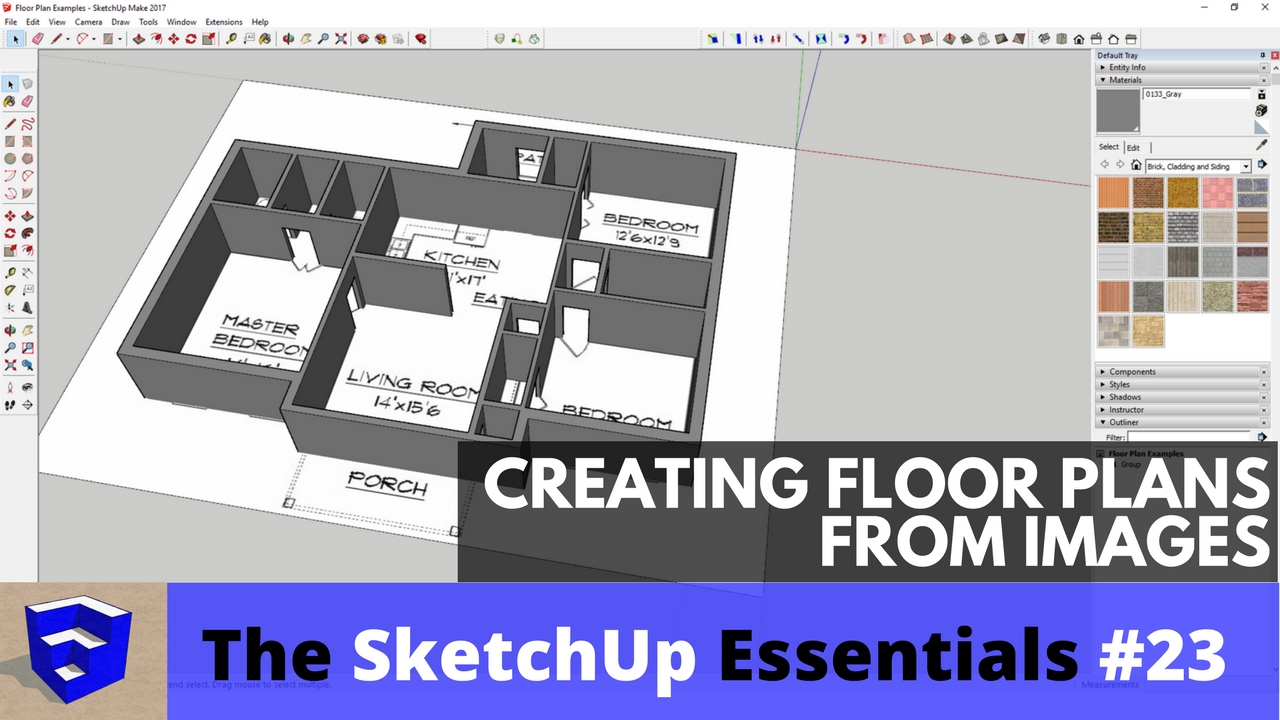Select the Eraser tool in top toolbar
The width and height of the screenshot is (1280, 720).
point(38,39)
